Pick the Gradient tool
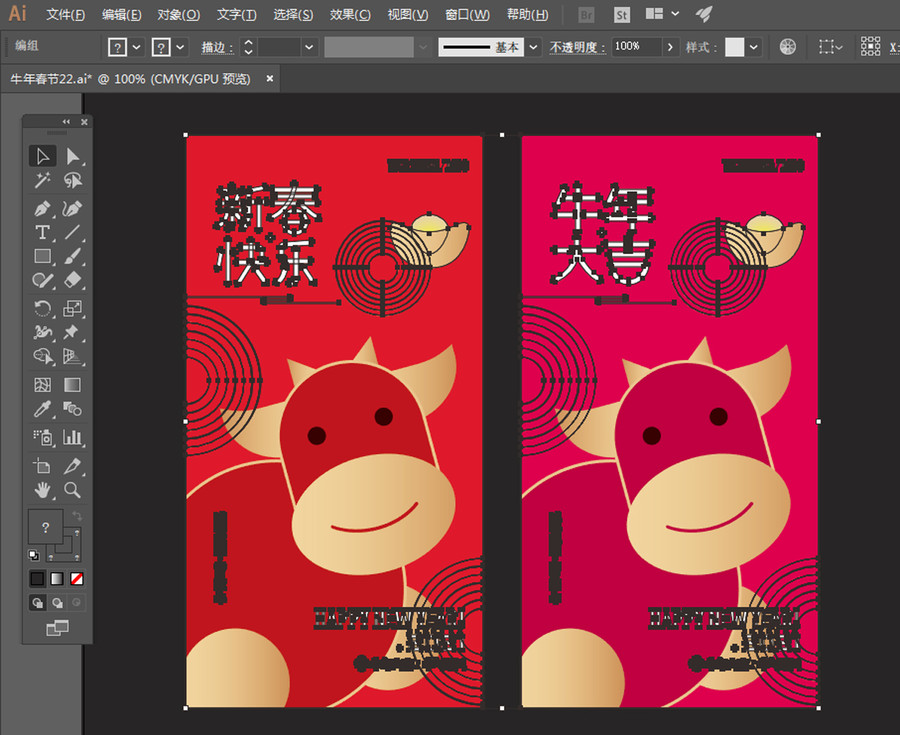This screenshot has height=735, width=900. click(72, 384)
